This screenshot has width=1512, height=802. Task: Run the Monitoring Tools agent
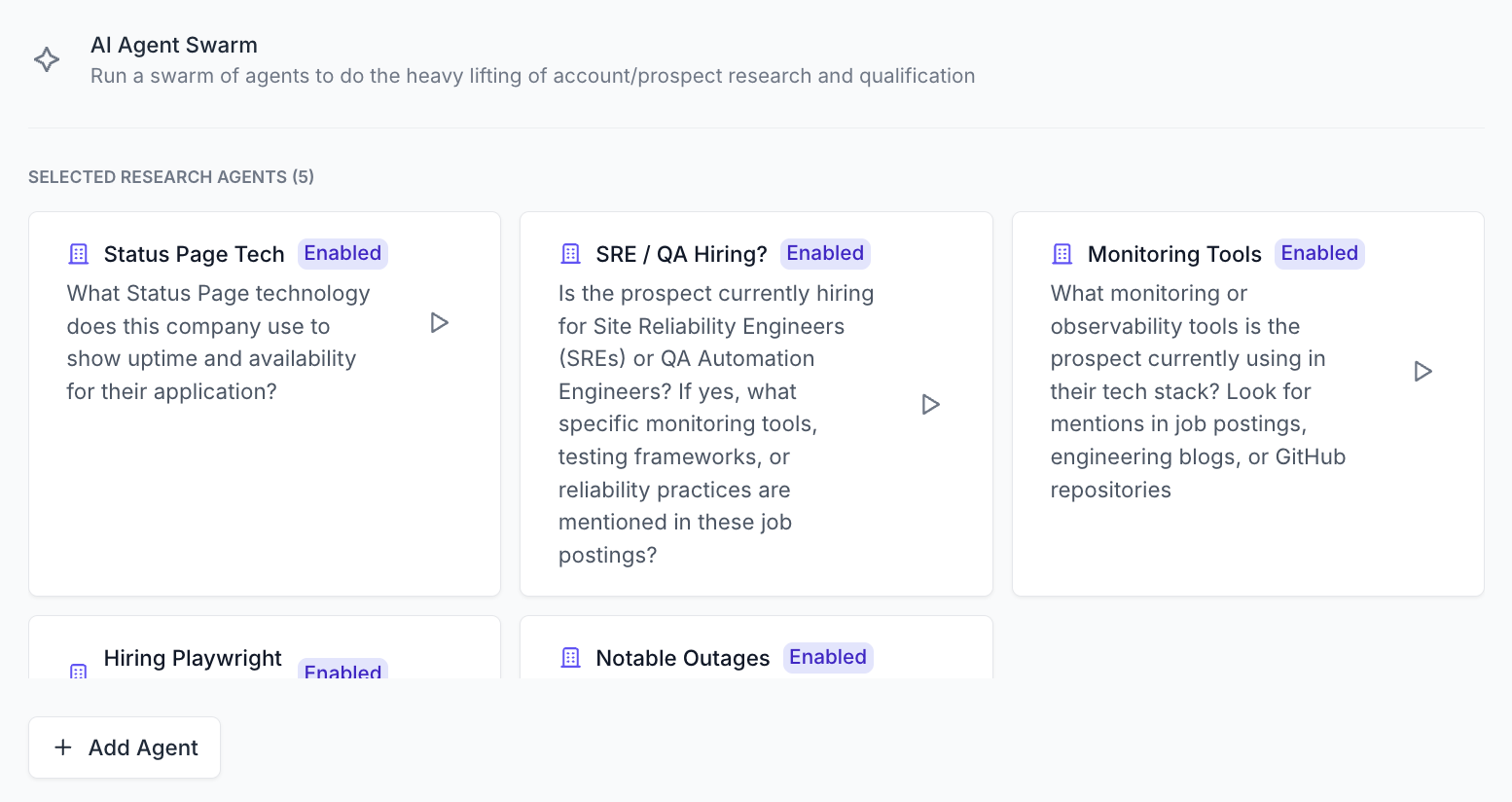[1423, 371]
